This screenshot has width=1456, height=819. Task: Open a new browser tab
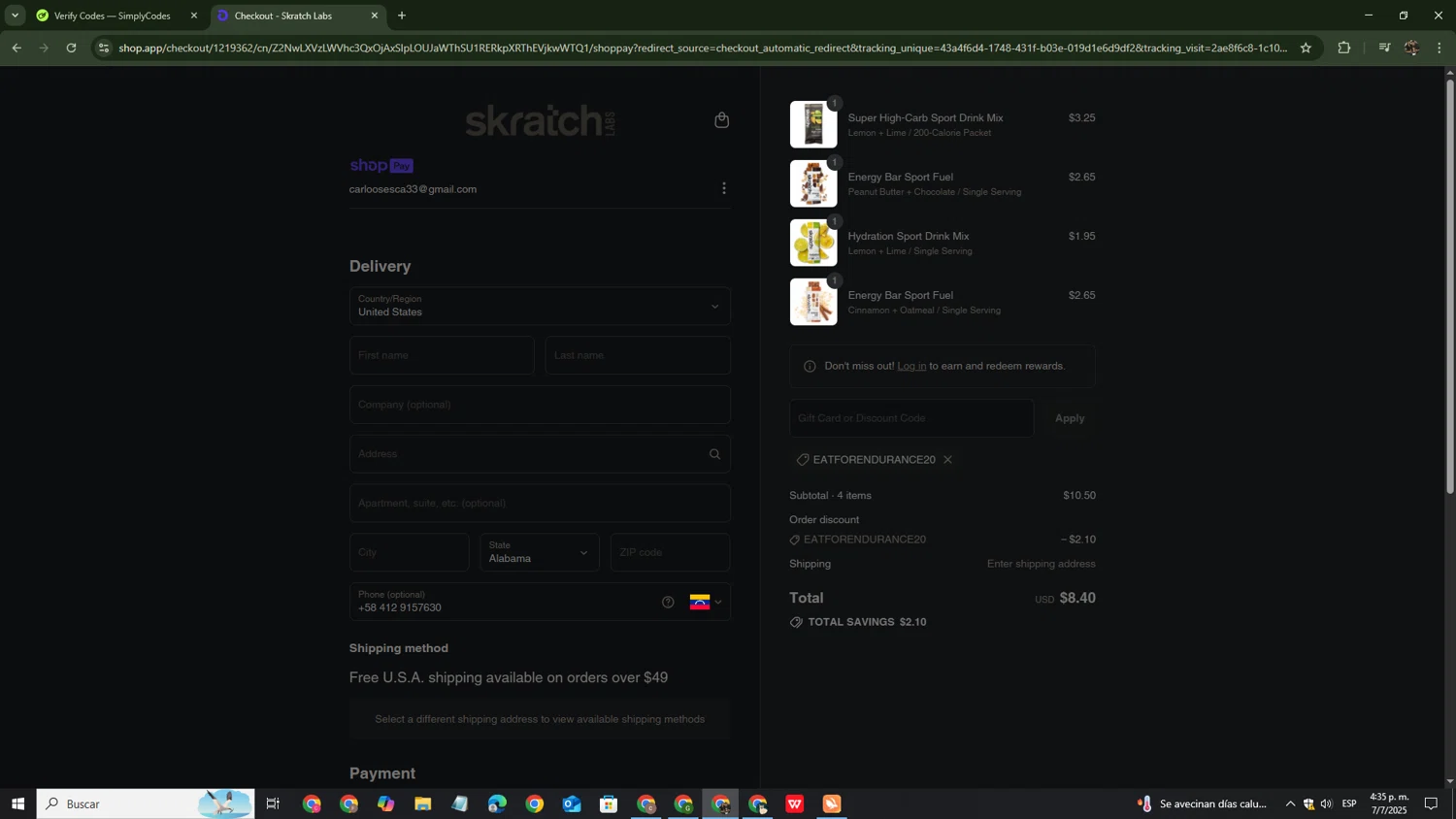point(402,16)
